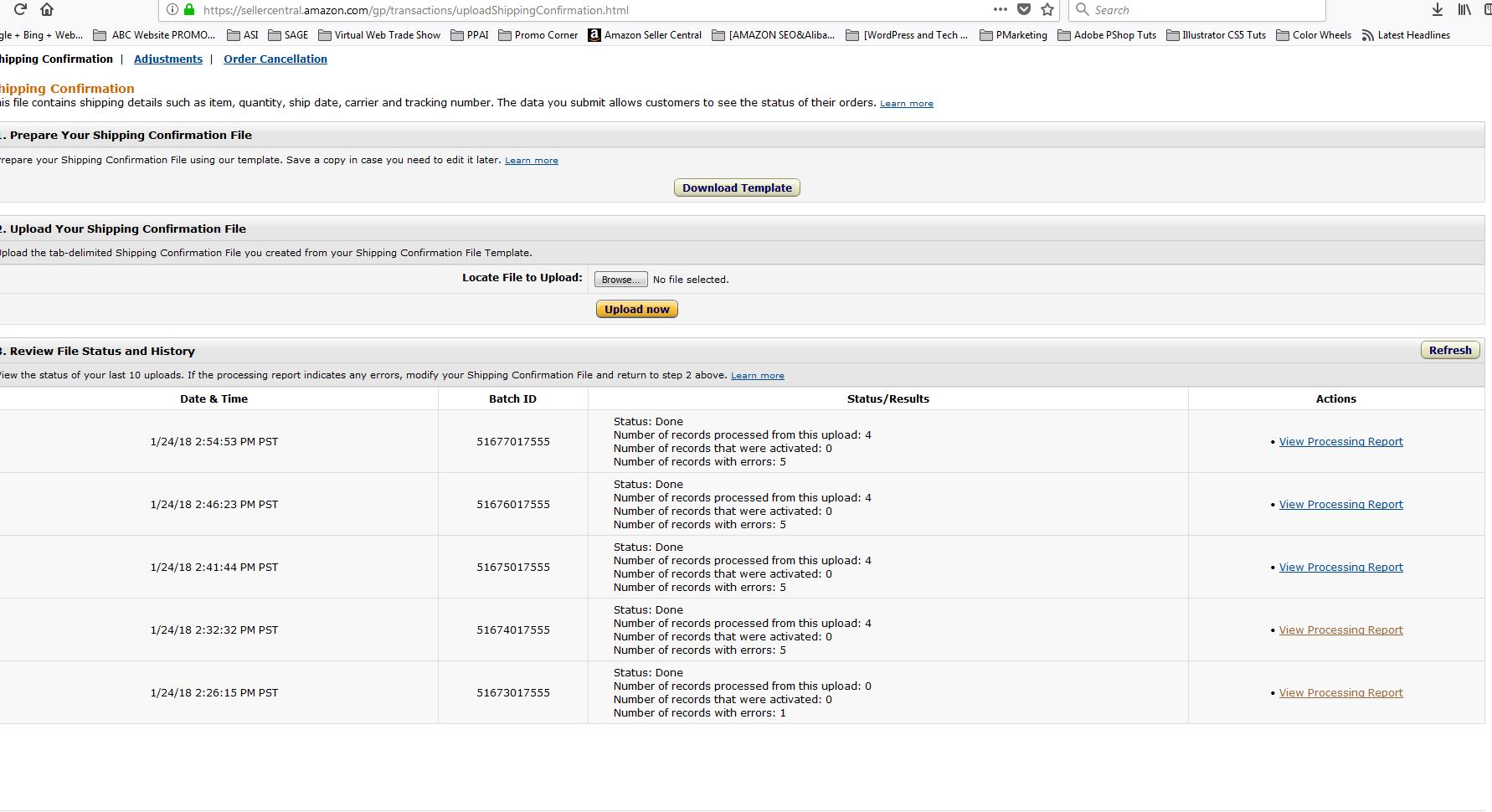Save page to Pocket icon

[1023, 9]
